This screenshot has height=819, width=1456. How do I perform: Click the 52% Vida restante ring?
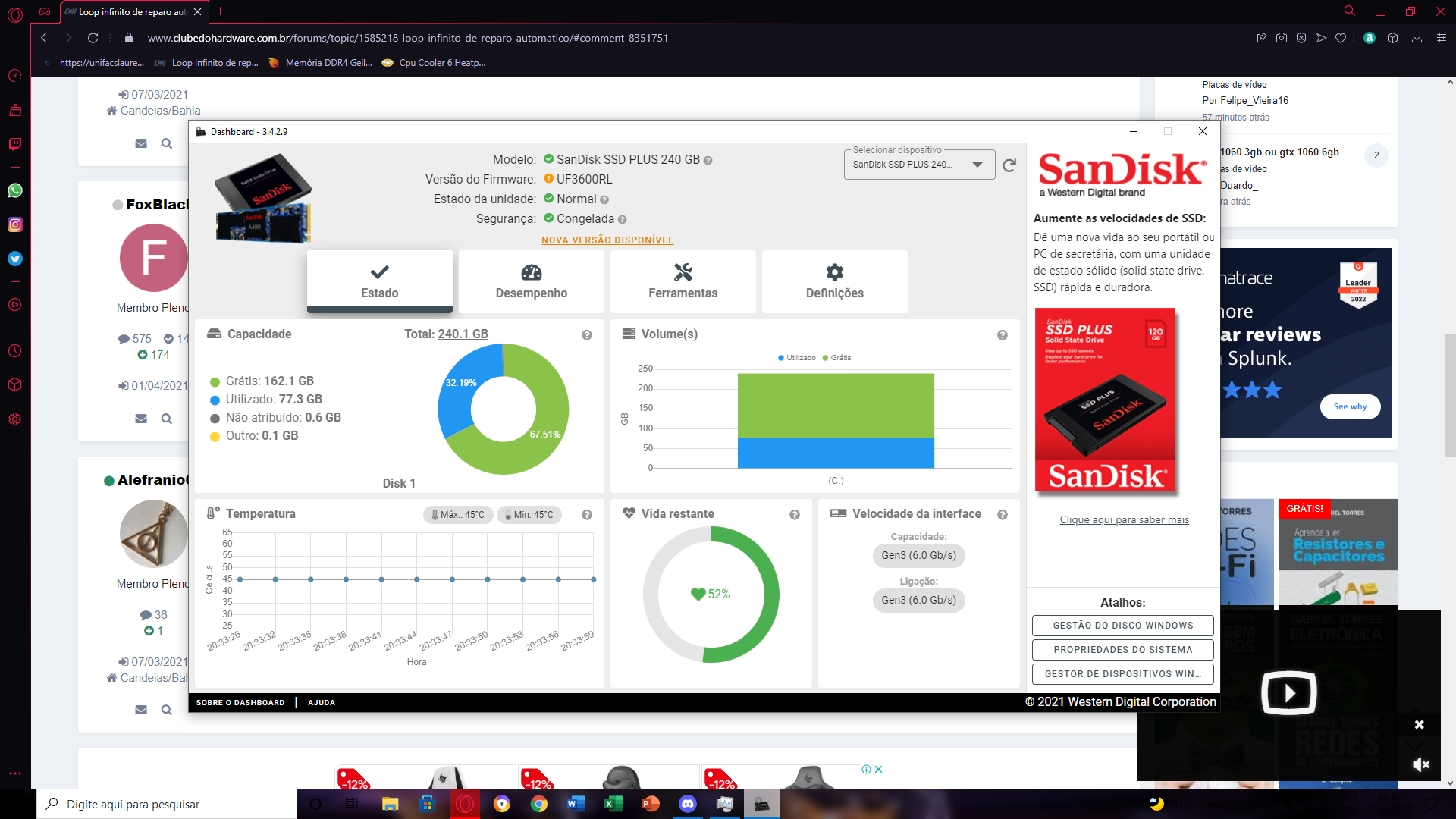click(x=711, y=595)
